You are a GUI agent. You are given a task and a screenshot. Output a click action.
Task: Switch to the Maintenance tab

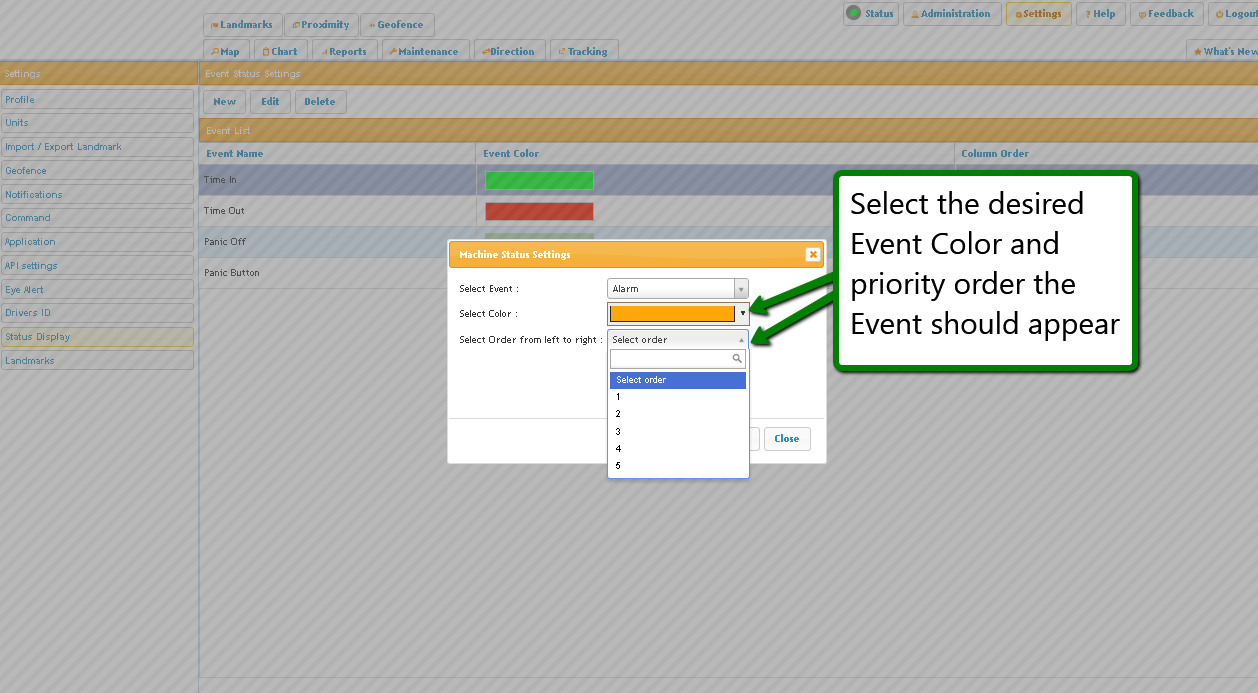click(424, 52)
